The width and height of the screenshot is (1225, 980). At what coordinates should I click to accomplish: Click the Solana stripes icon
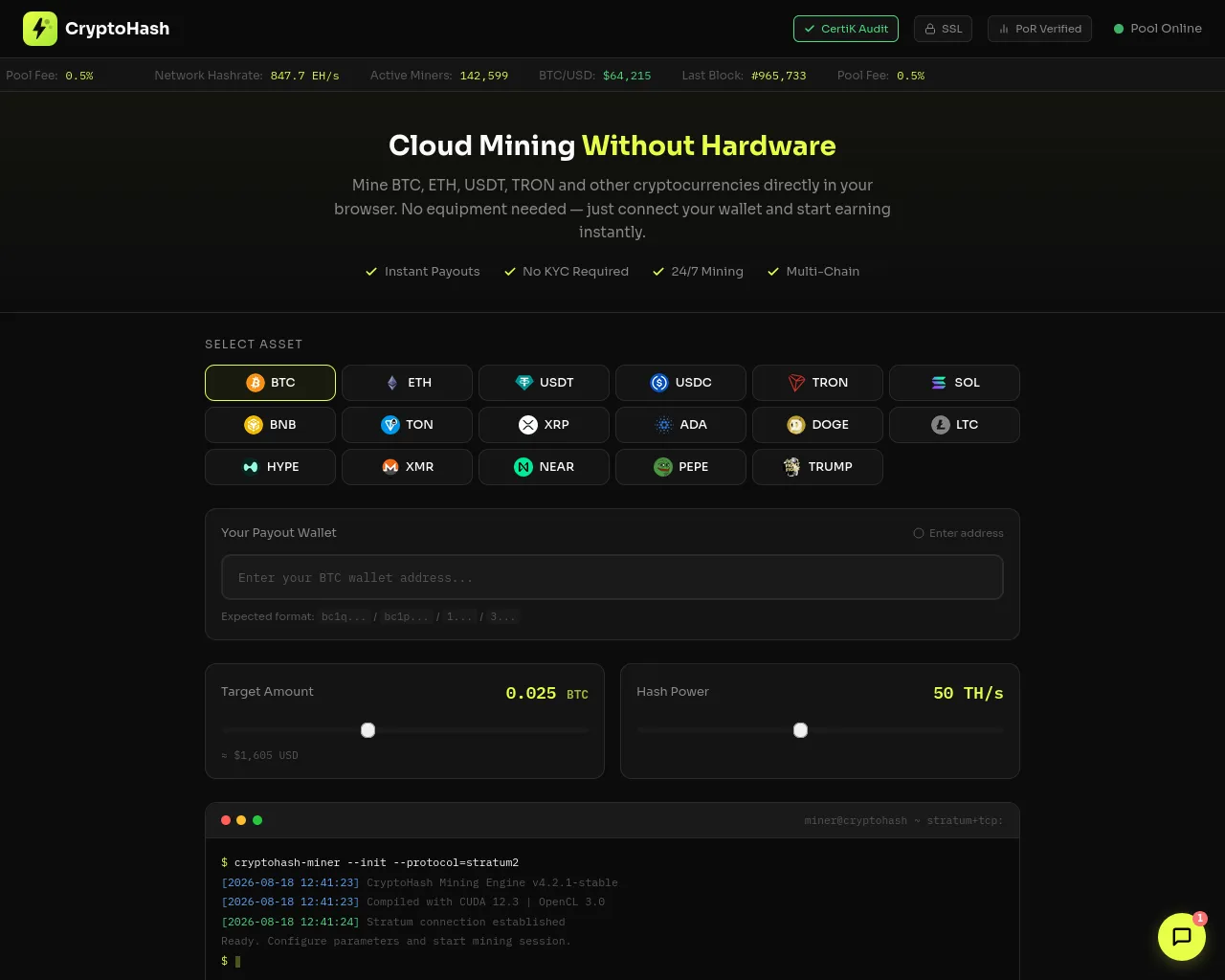[939, 383]
